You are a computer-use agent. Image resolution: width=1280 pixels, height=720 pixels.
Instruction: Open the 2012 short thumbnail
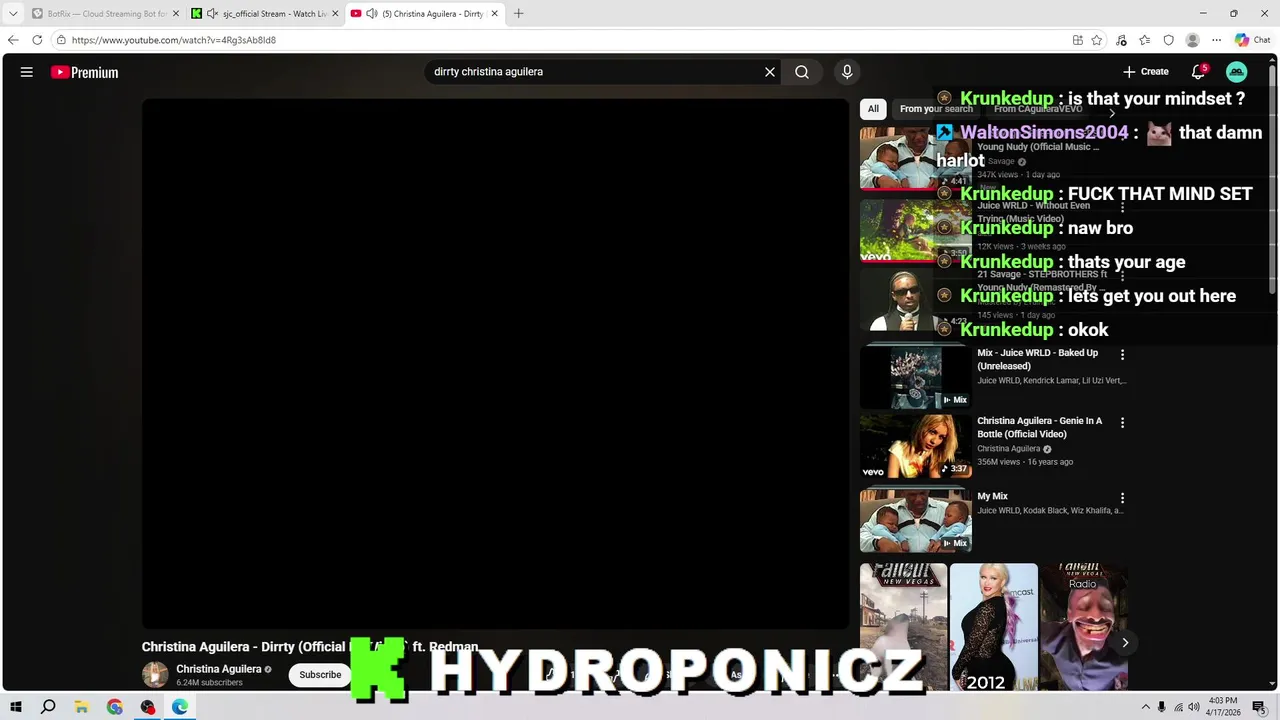click(993, 627)
